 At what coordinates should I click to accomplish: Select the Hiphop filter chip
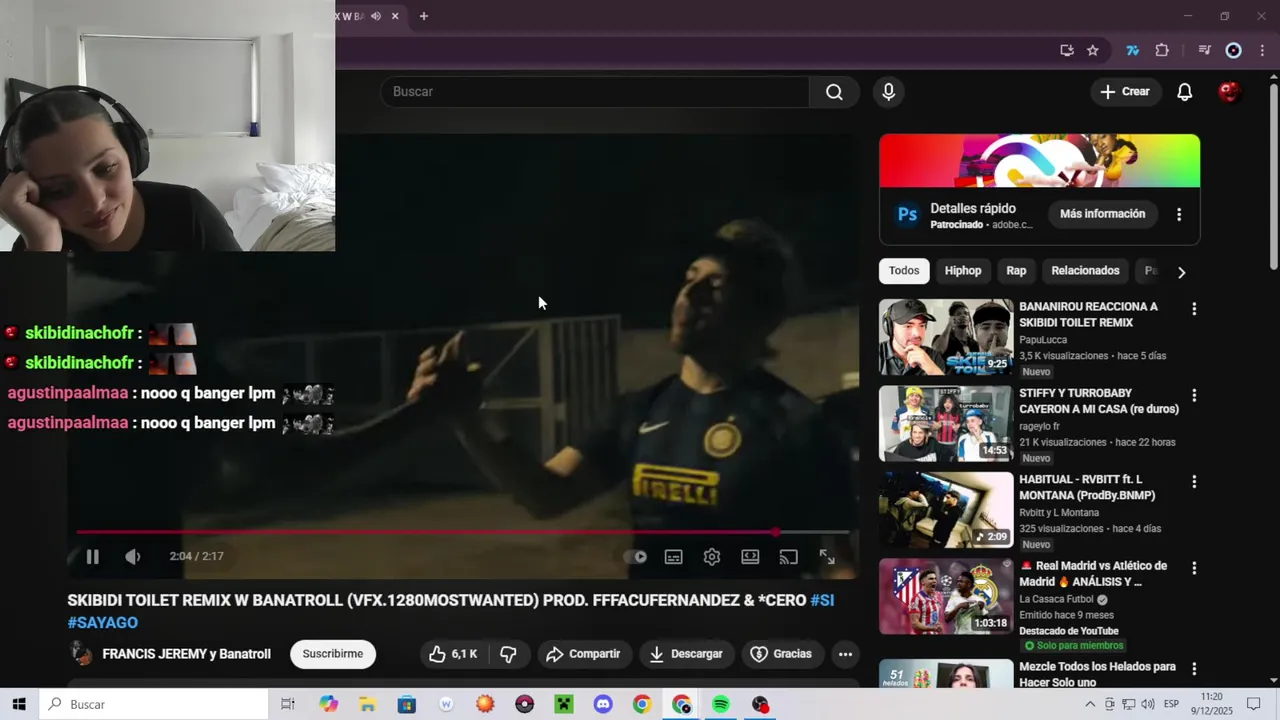pos(963,271)
